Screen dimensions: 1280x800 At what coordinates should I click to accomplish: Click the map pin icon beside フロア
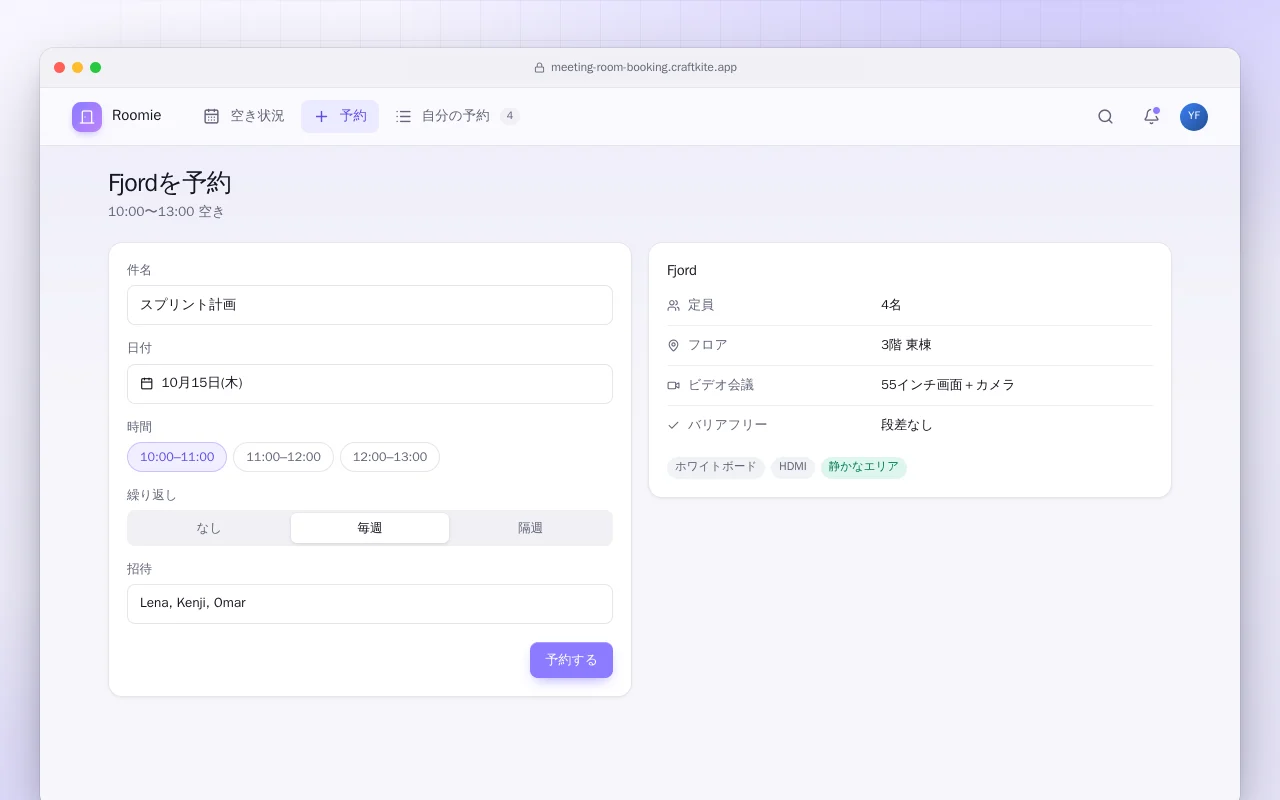pyautogui.click(x=673, y=345)
